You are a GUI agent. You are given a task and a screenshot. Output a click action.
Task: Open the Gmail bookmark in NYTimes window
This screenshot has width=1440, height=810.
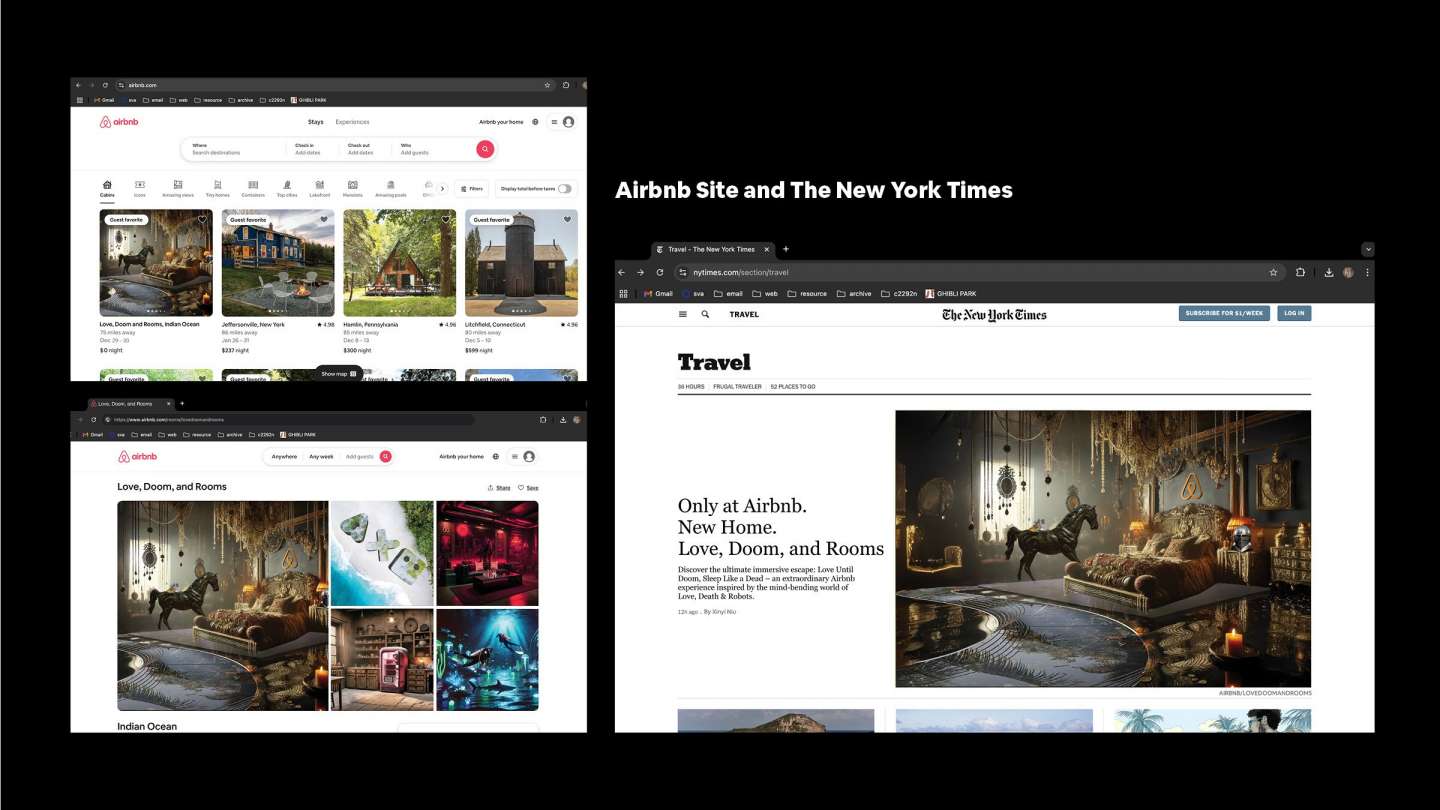(x=658, y=294)
